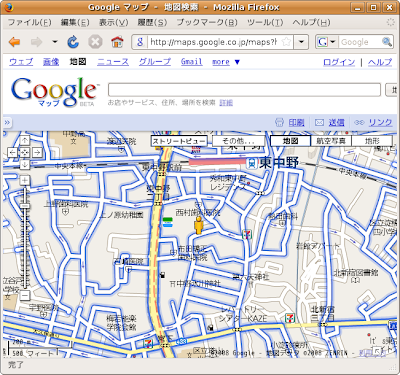Toggle the ストリートビュー button
This screenshot has height=375, width=400.
coord(179,141)
